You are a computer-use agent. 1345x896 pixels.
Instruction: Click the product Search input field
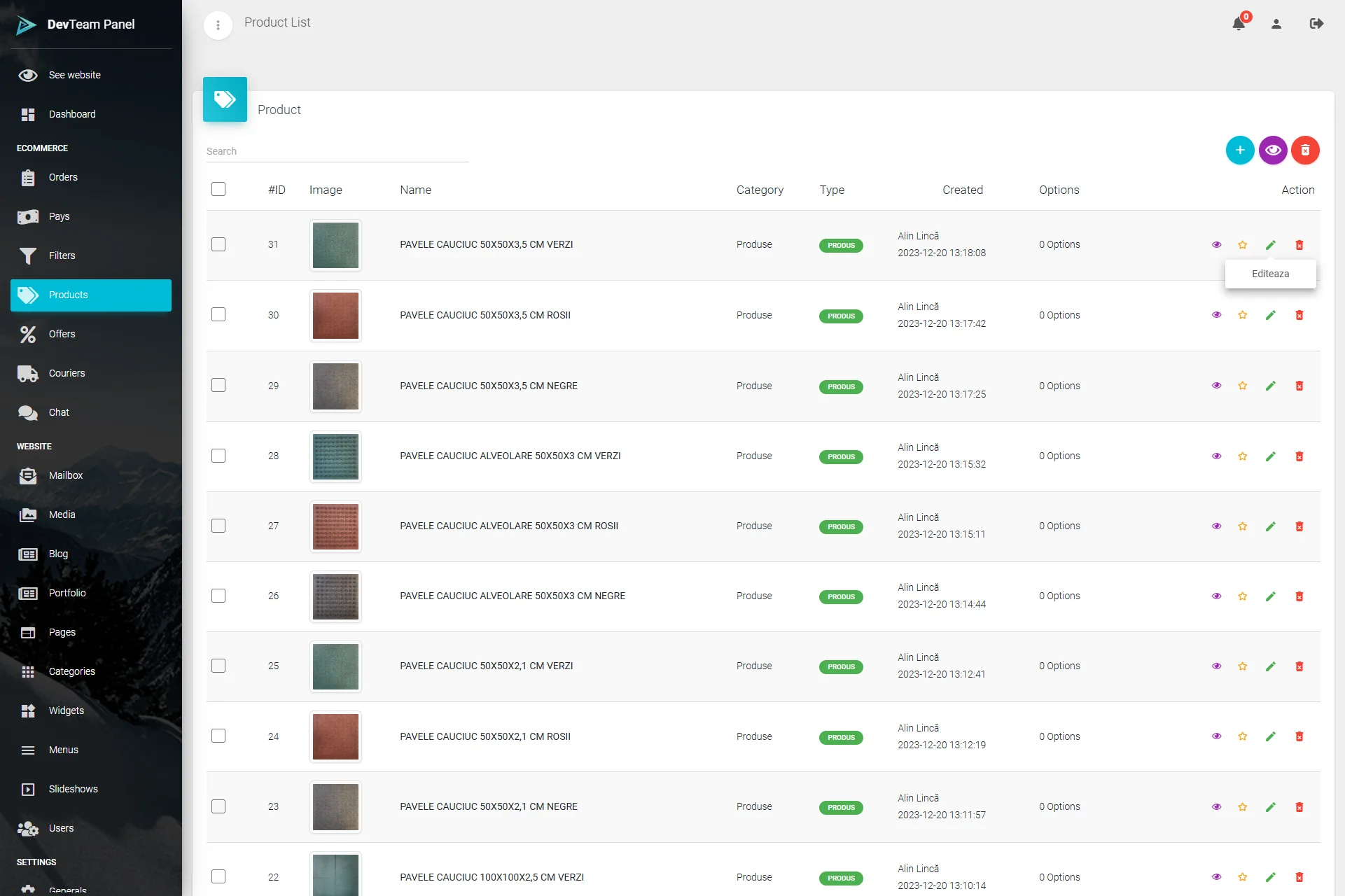pos(337,151)
